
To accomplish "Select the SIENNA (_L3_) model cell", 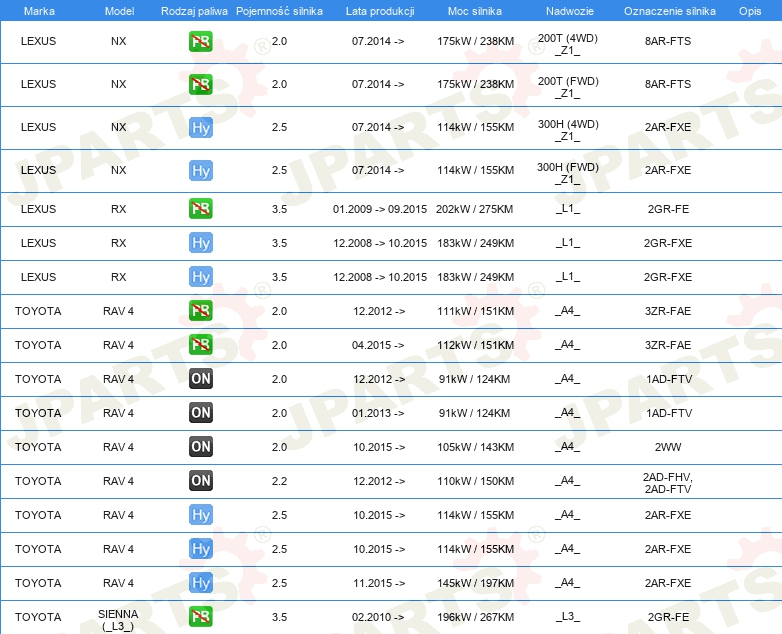I will [118, 619].
